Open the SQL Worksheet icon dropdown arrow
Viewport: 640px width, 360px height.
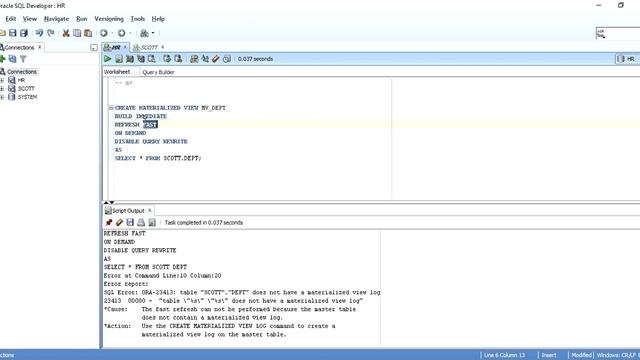click(153, 33)
